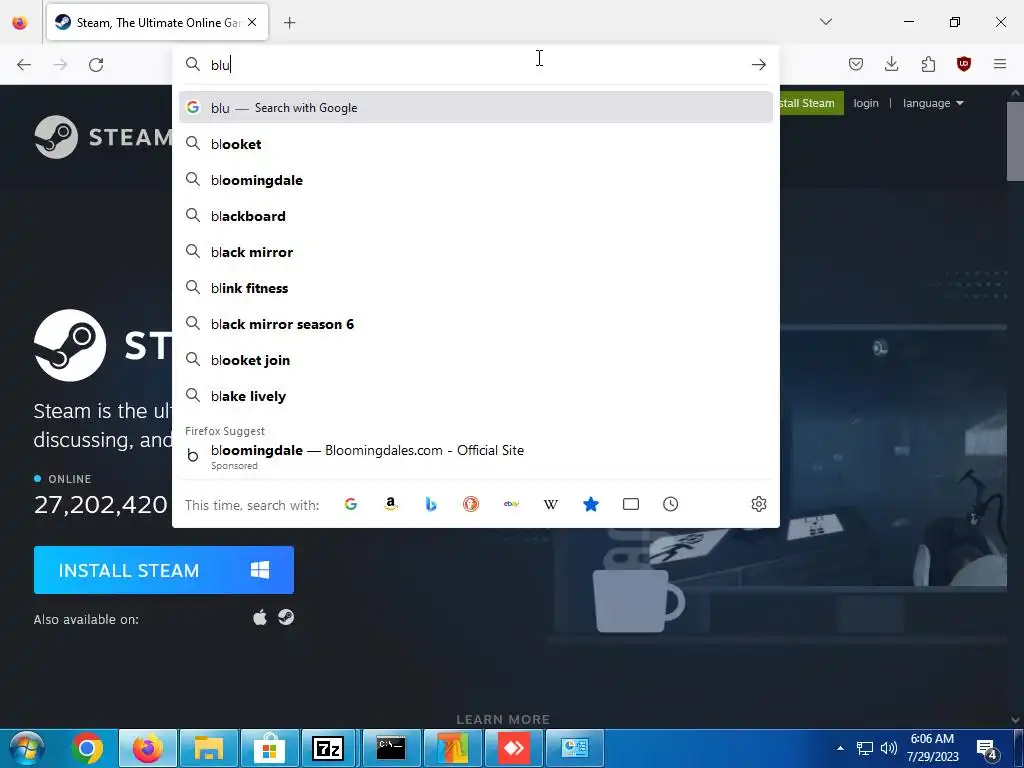Open search settings gear icon
Screen dimensions: 1024x768
coord(759,504)
